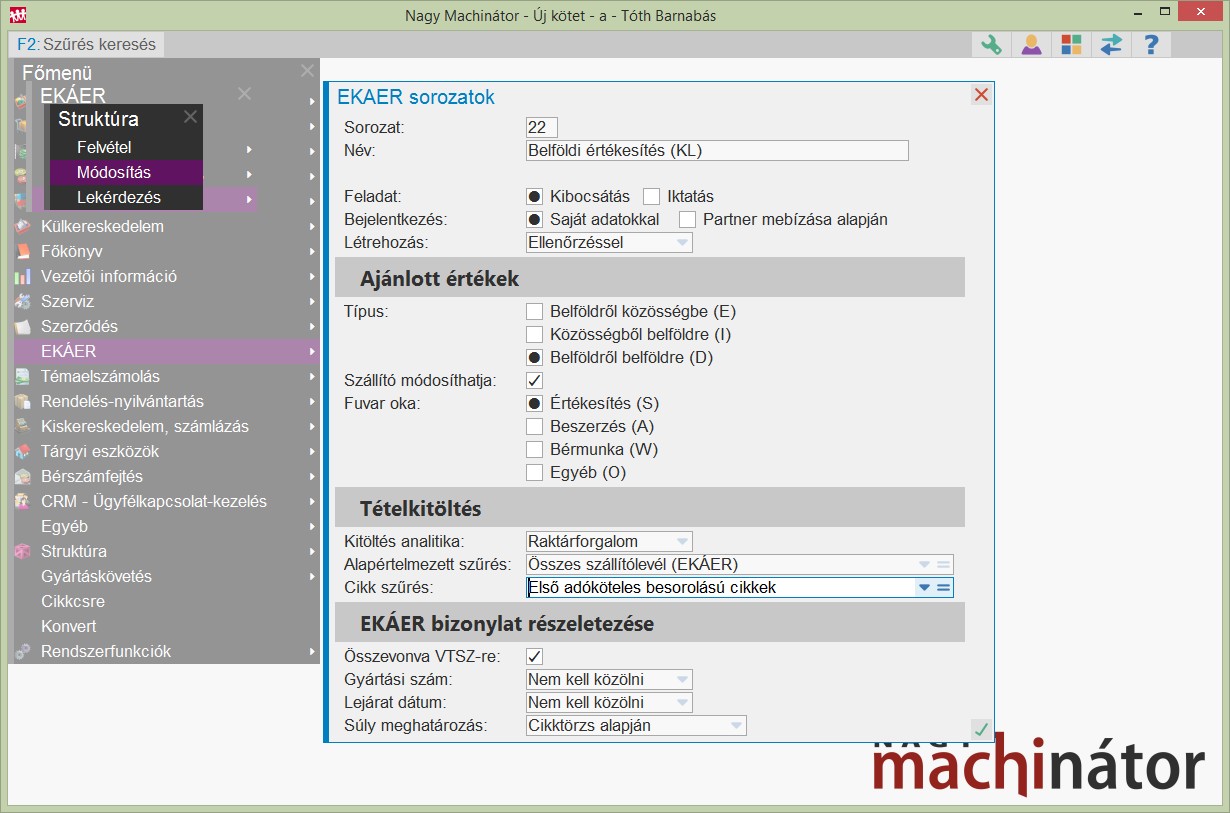Click the Név text field

[x=717, y=150]
